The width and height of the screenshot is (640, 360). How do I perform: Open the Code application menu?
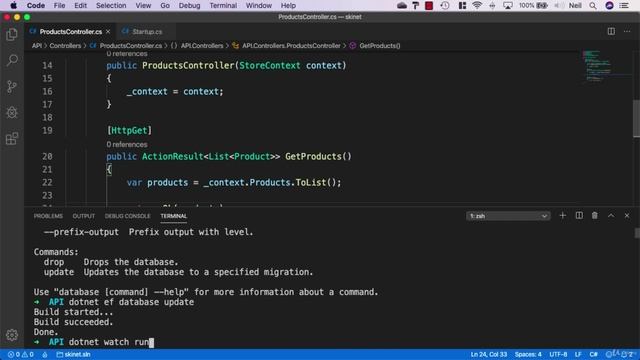[x=36, y=5]
